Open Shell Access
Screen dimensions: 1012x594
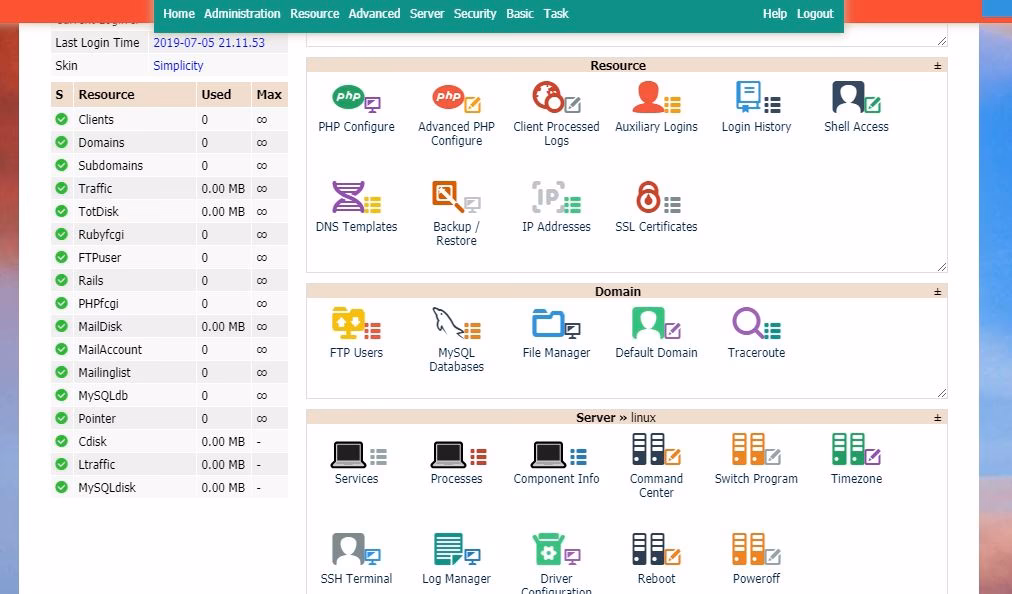pos(855,105)
